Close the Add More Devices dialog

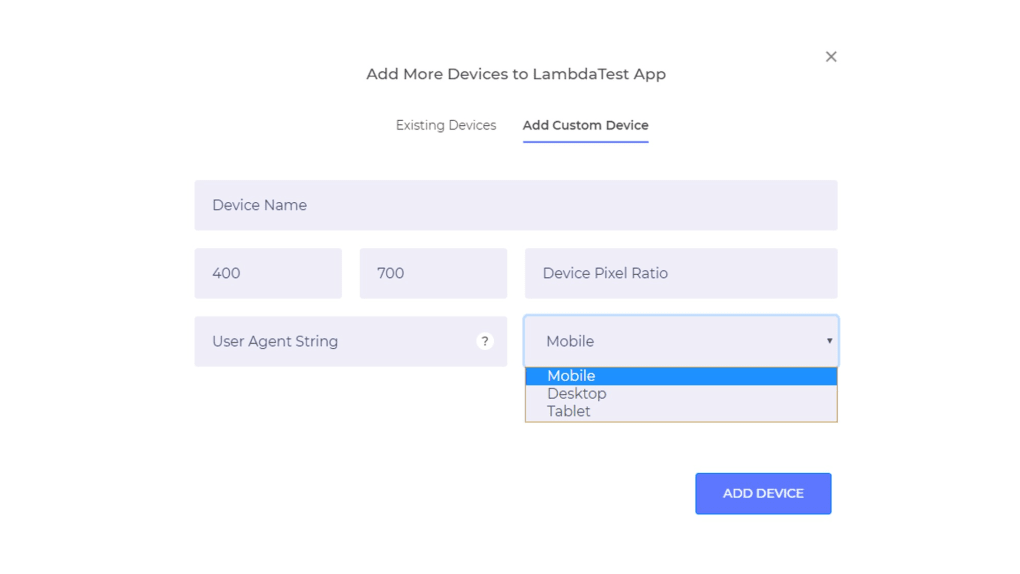(831, 57)
